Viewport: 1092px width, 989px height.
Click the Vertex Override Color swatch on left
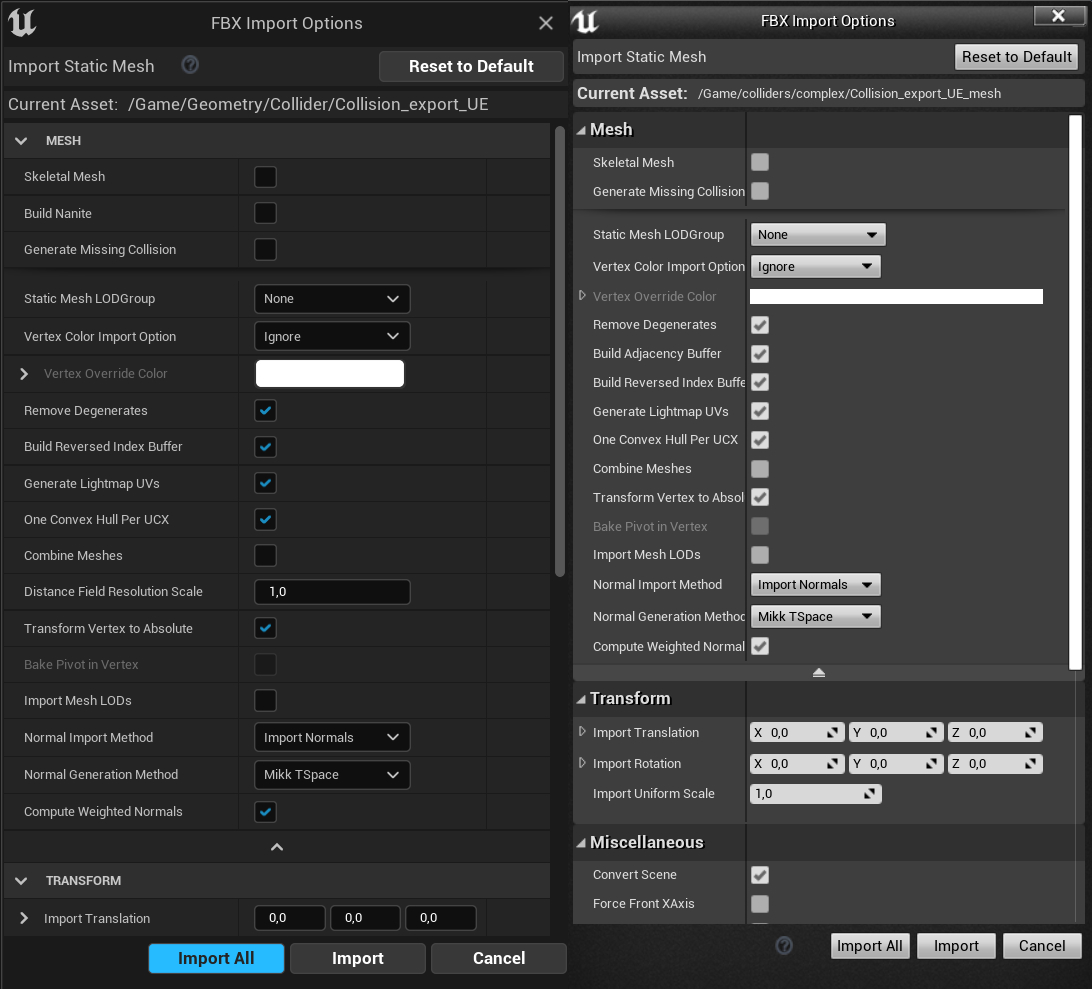click(330, 374)
